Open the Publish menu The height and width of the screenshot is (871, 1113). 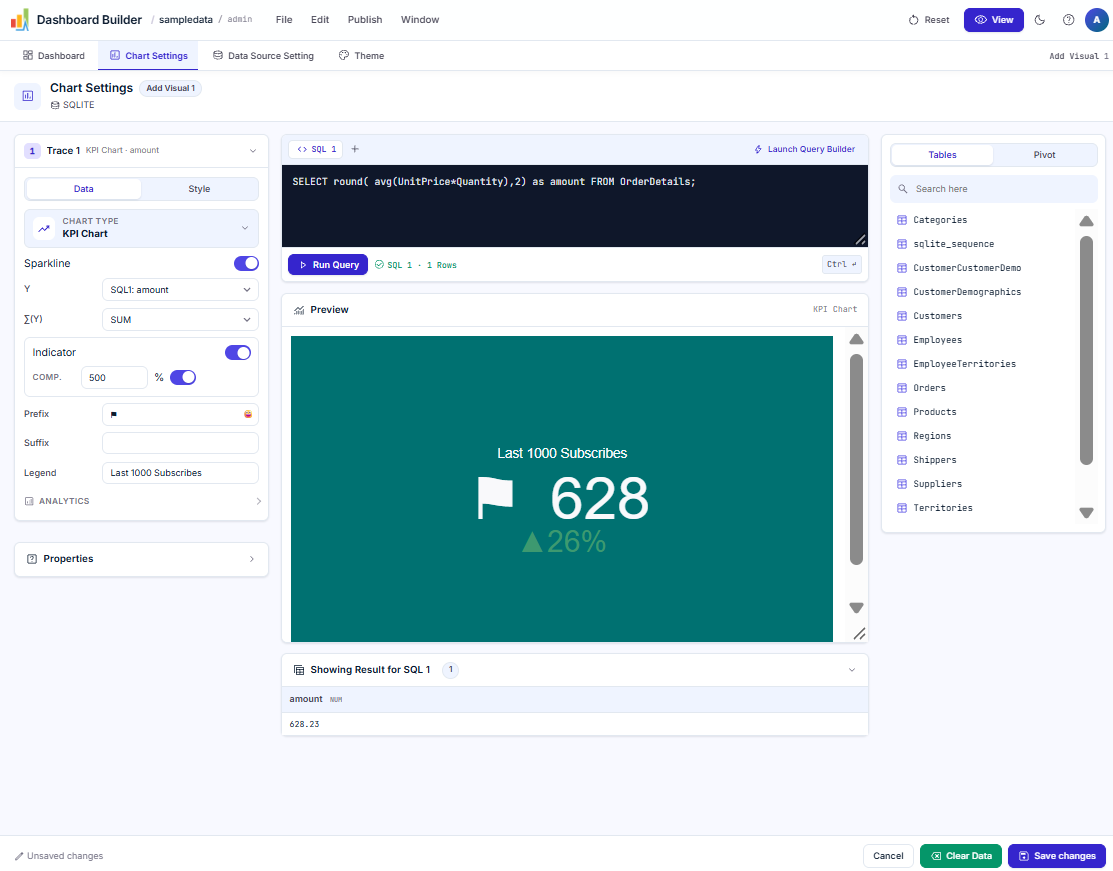pos(365,20)
